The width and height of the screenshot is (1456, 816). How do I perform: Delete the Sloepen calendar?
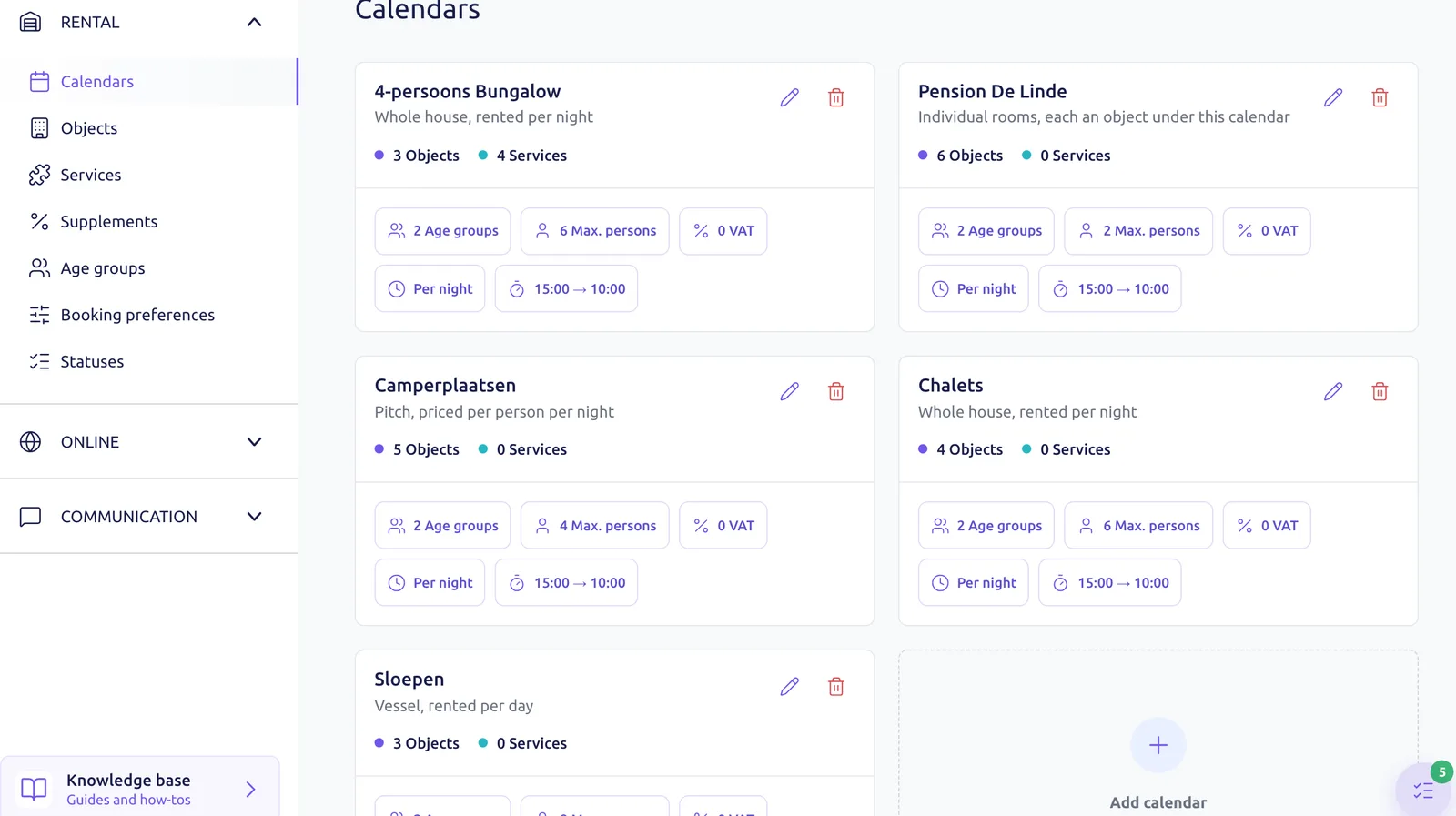(835, 686)
